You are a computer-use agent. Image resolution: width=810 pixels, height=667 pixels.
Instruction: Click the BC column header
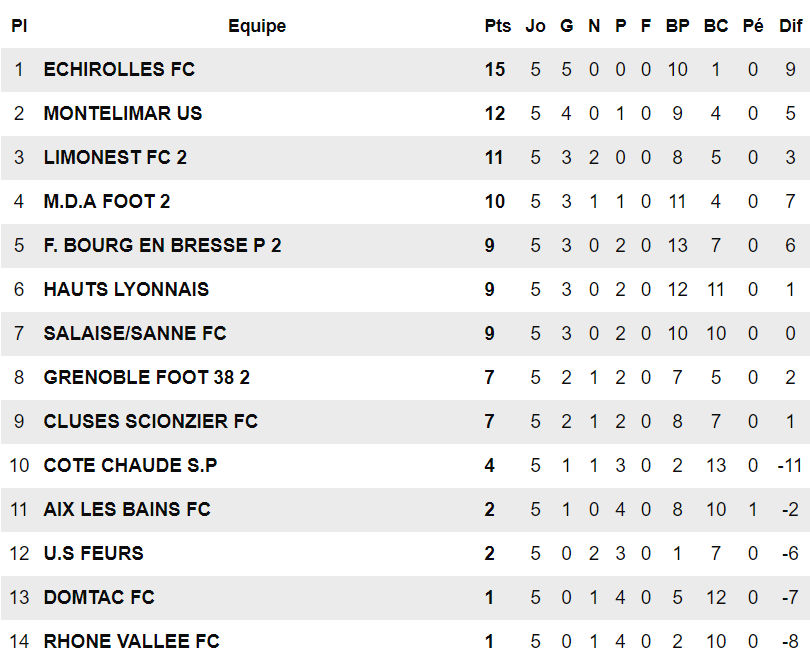point(716,27)
